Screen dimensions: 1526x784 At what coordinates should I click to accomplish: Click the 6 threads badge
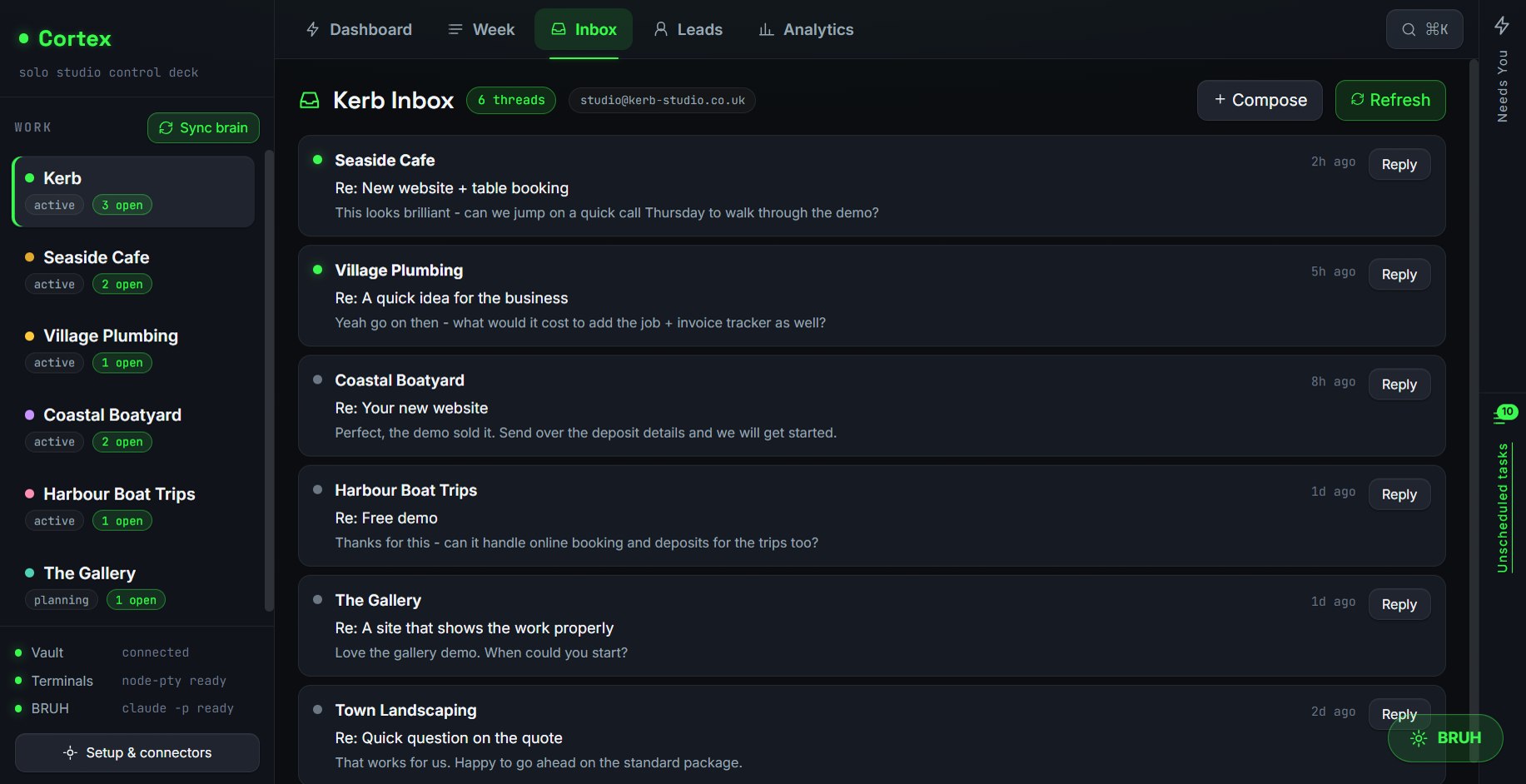tap(511, 100)
